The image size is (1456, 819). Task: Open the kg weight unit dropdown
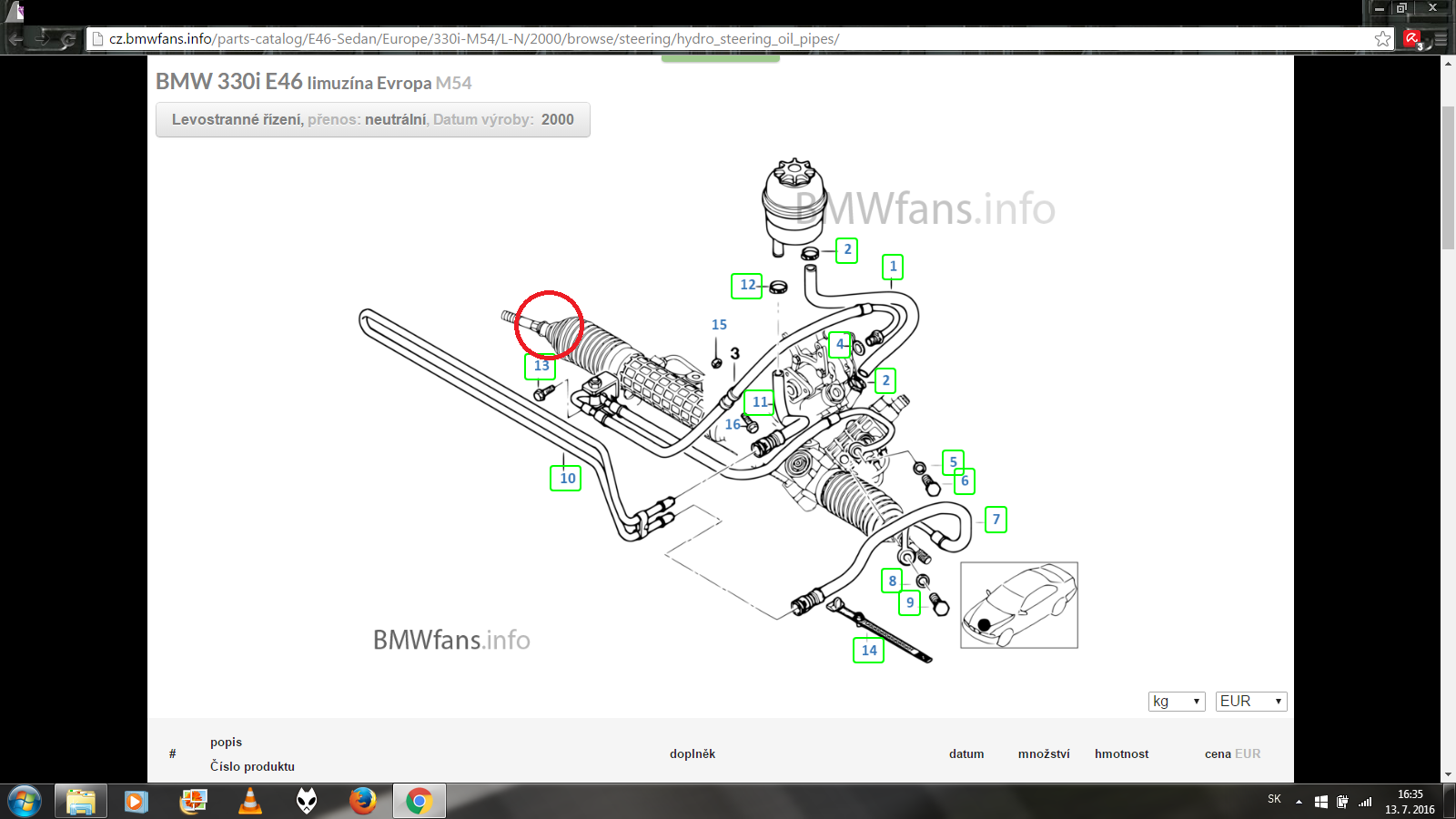1177,701
